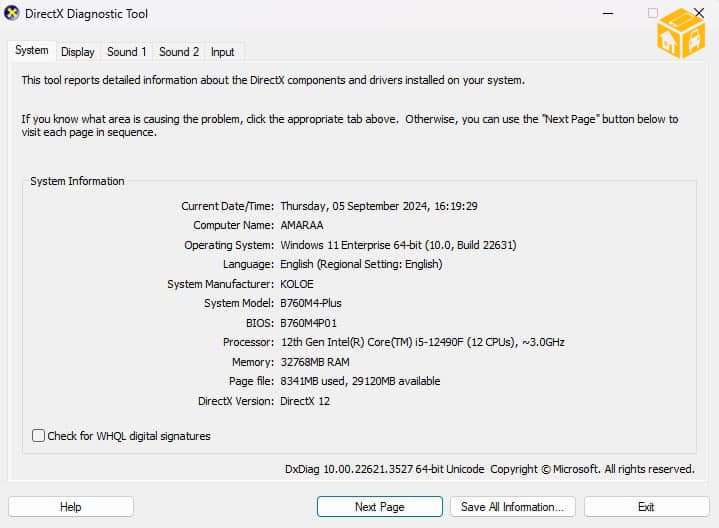Switch to the Input tab
The height and width of the screenshot is (528, 719).
222,52
